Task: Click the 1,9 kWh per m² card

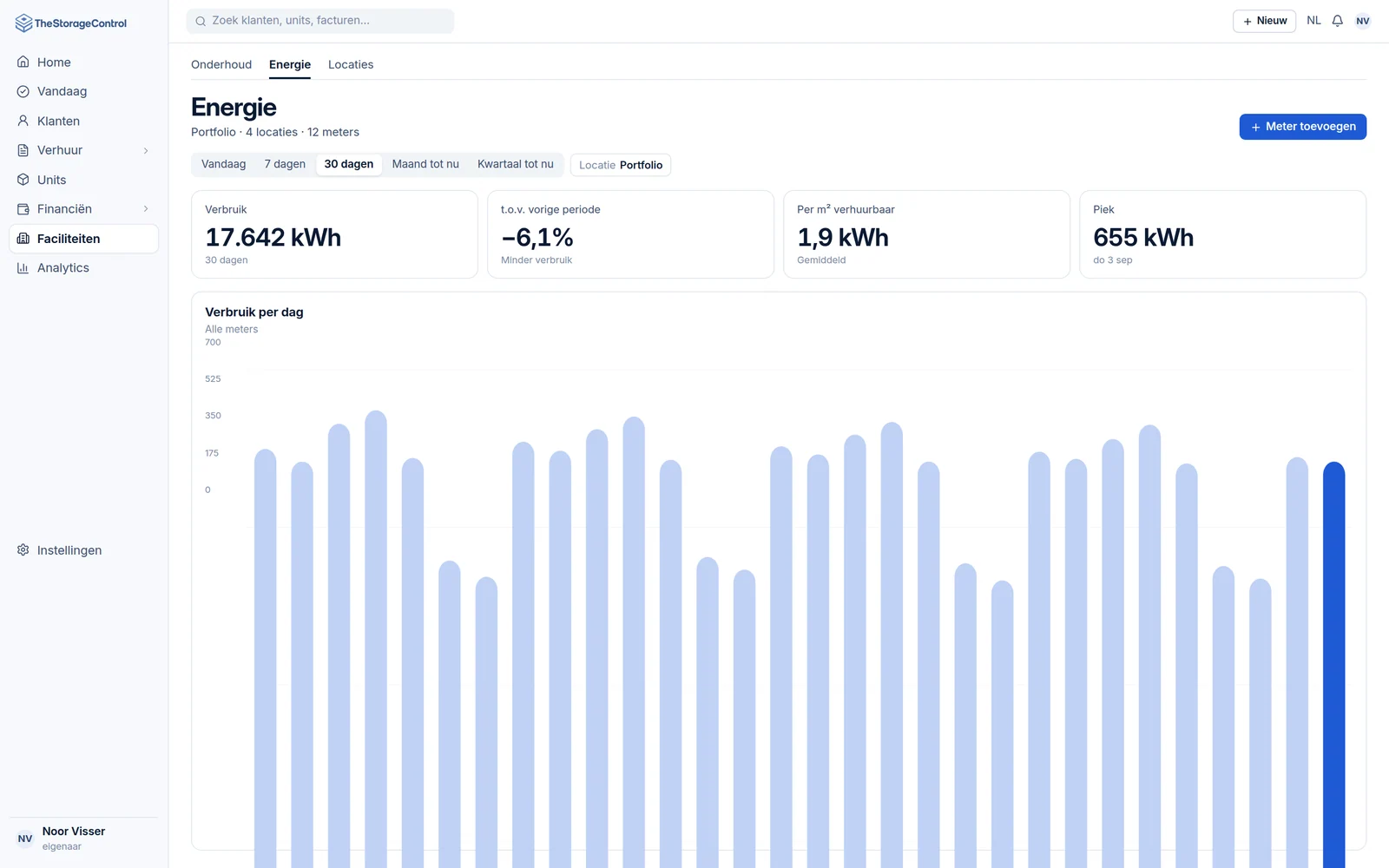Action: coord(926,234)
